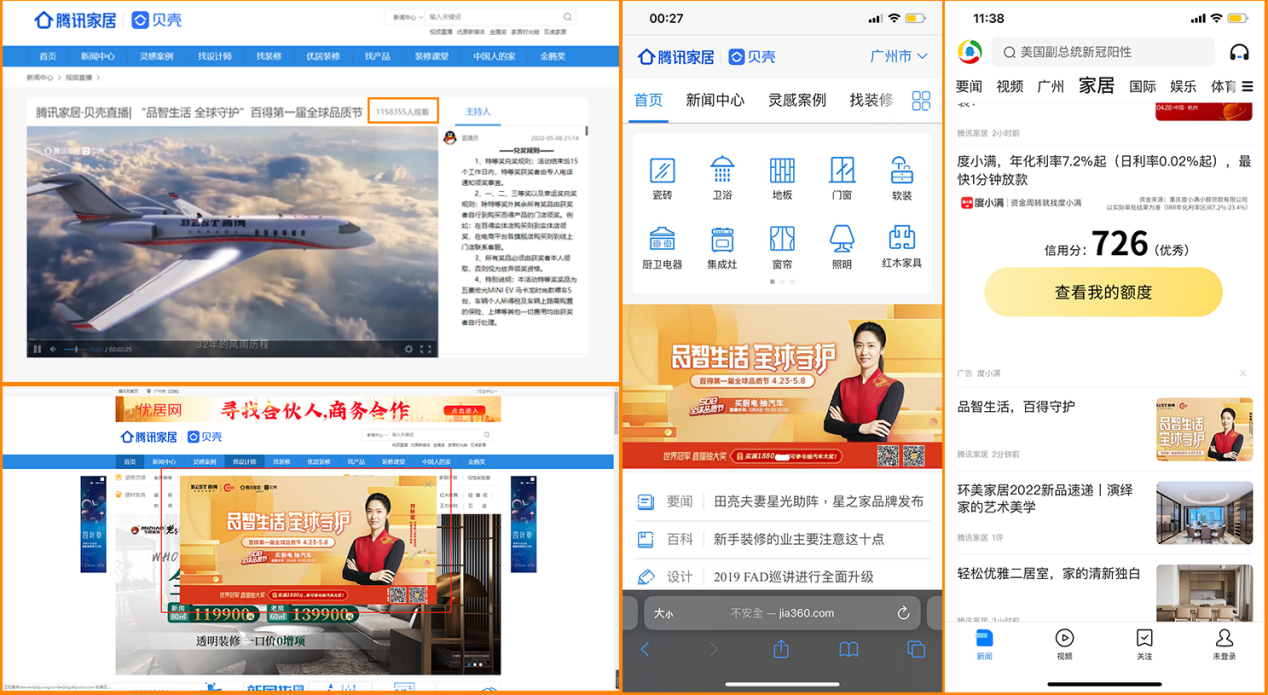Screen dimensions: 1268x695
Task: Enter fullscreen on the video player
Action: click(426, 349)
